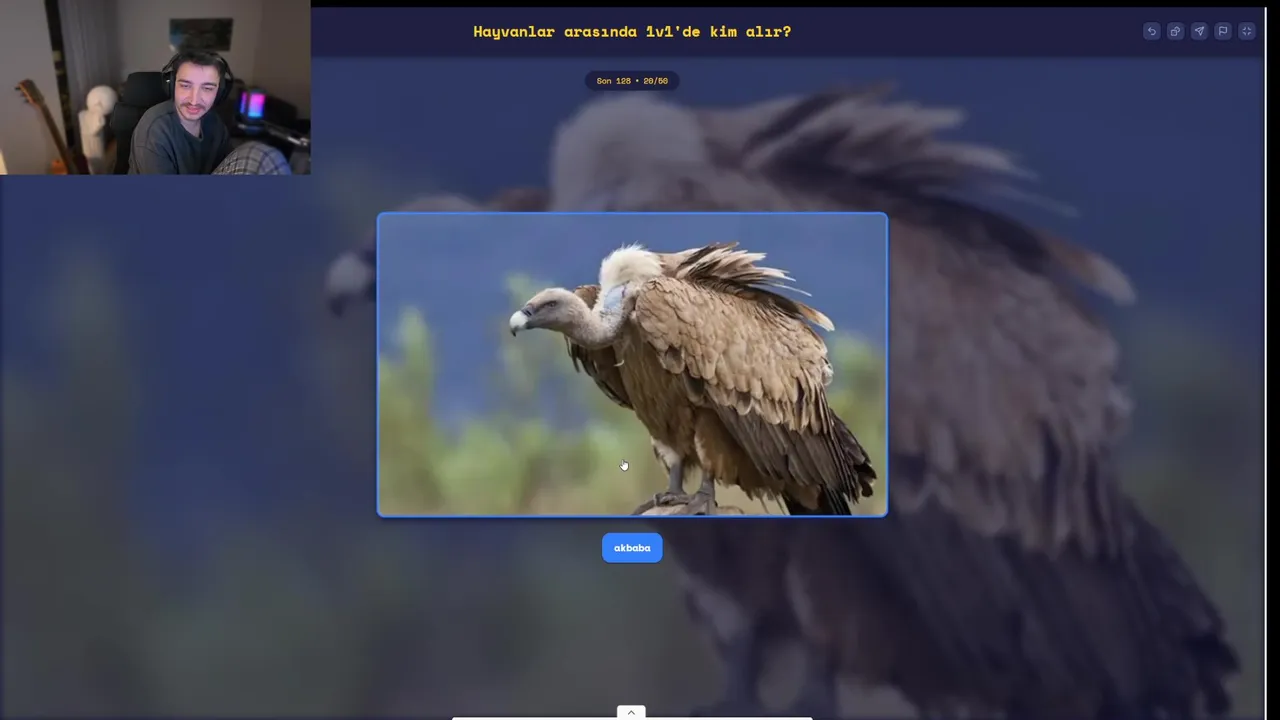The image size is (1280, 720).
Task: Click the akbaba answer button
Action: tap(632, 548)
